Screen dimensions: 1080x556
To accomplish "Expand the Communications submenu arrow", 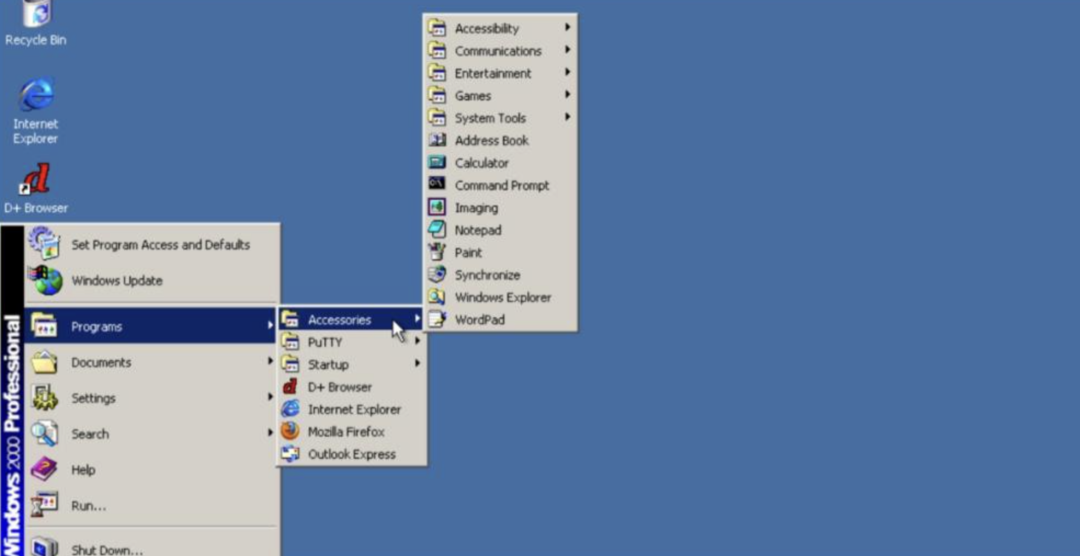I will click(x=568, y=50).
